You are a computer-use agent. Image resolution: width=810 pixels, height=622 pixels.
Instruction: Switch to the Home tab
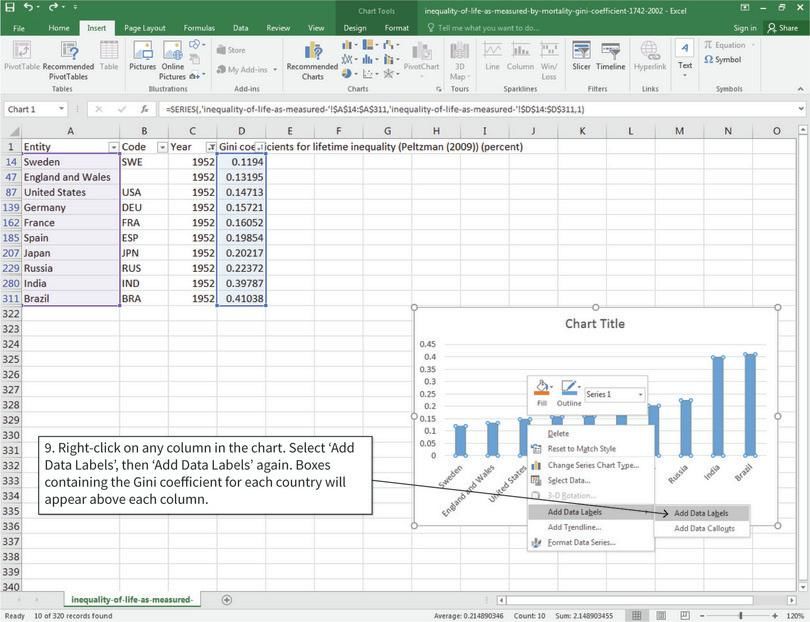(x=59, y=28)
